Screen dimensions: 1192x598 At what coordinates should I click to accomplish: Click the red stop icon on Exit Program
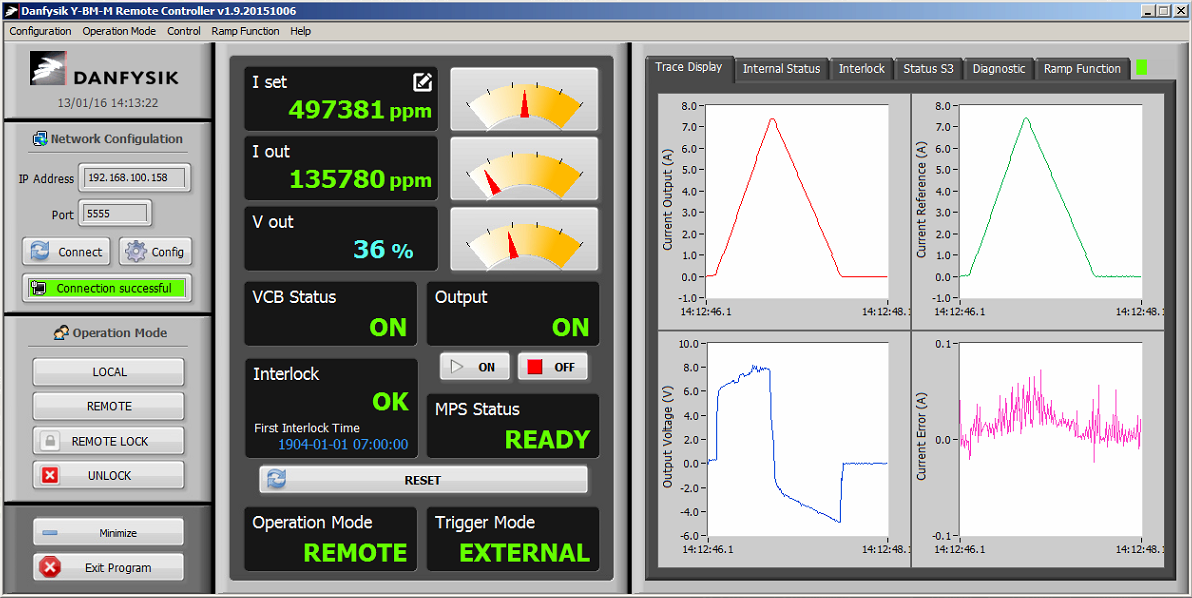[50, 568]
